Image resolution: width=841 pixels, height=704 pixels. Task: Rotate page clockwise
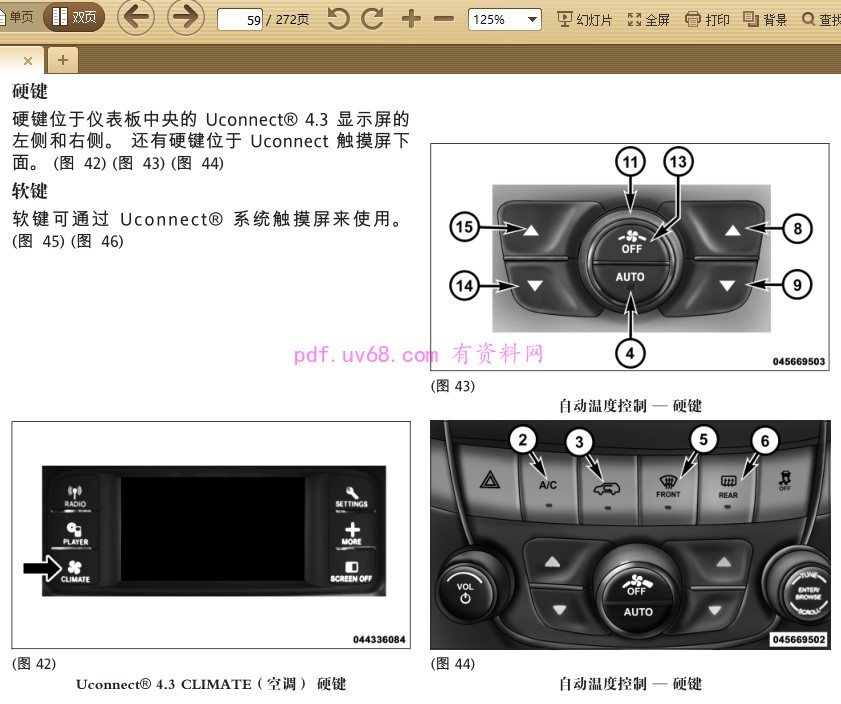[x=373, y=19]
